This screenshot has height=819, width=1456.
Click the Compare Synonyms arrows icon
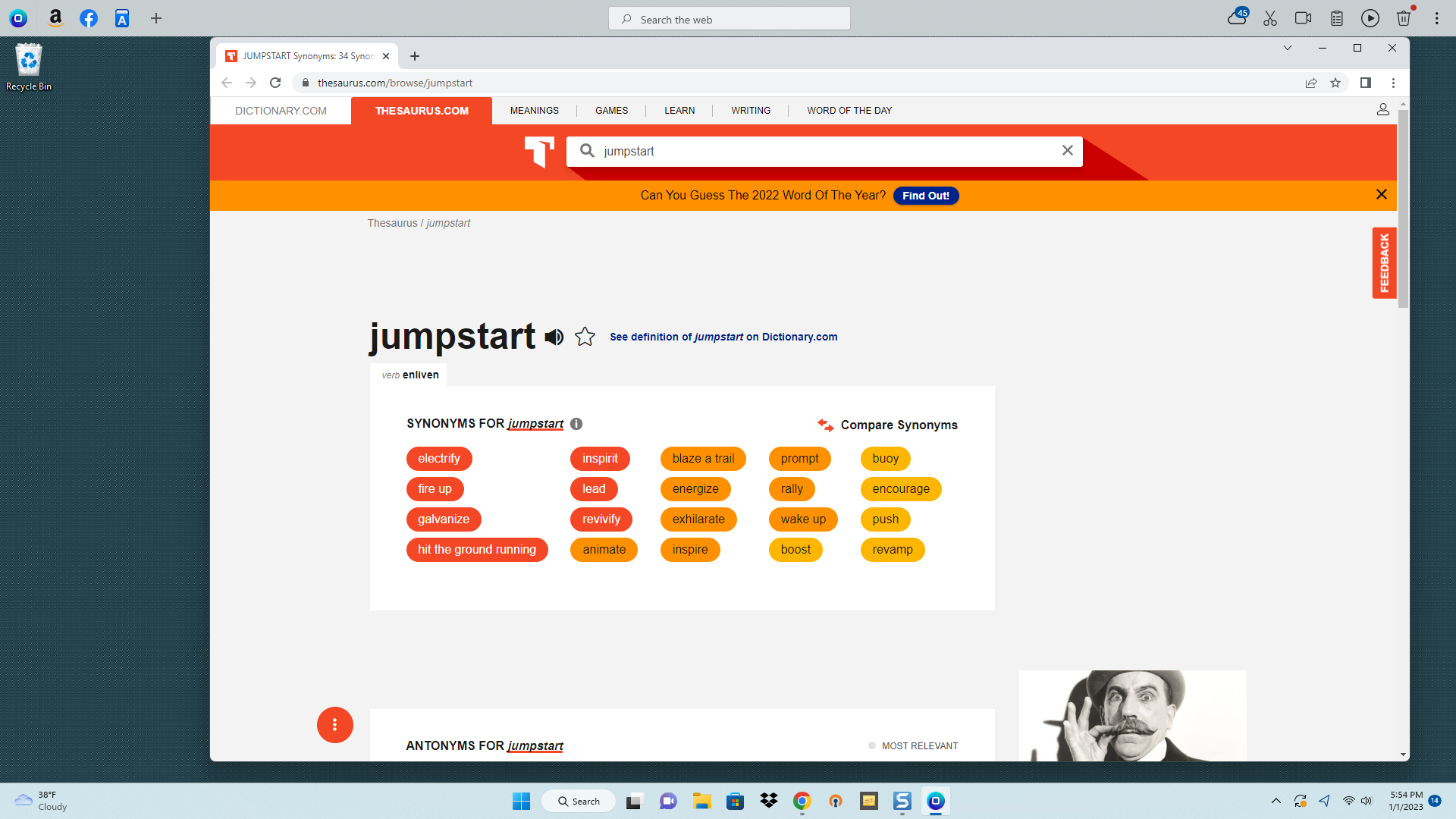(825, 425)
